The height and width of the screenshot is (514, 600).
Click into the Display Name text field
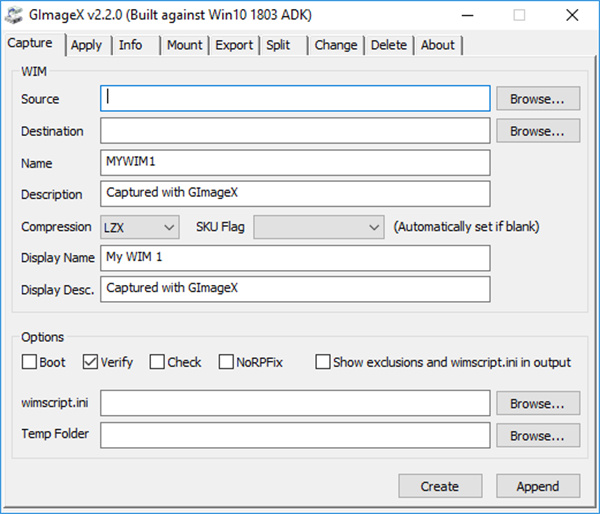[x=295, y=258]
